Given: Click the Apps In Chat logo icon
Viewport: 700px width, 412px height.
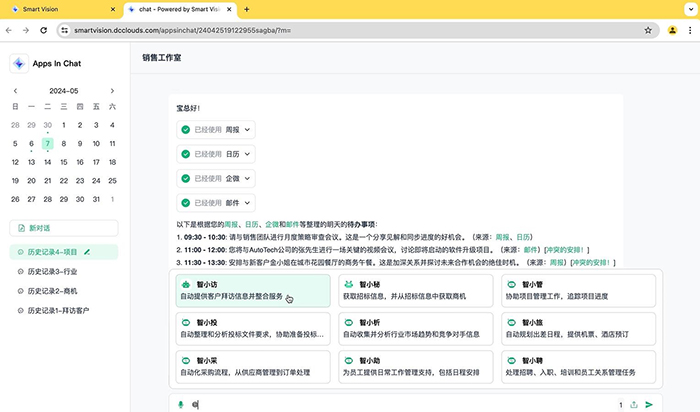Looking at the screenshot, I should coord(19,63).
